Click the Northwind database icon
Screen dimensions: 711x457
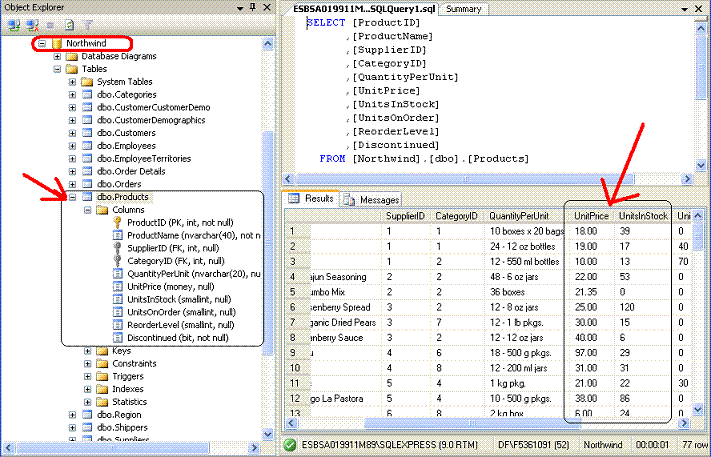pos(57,43)
